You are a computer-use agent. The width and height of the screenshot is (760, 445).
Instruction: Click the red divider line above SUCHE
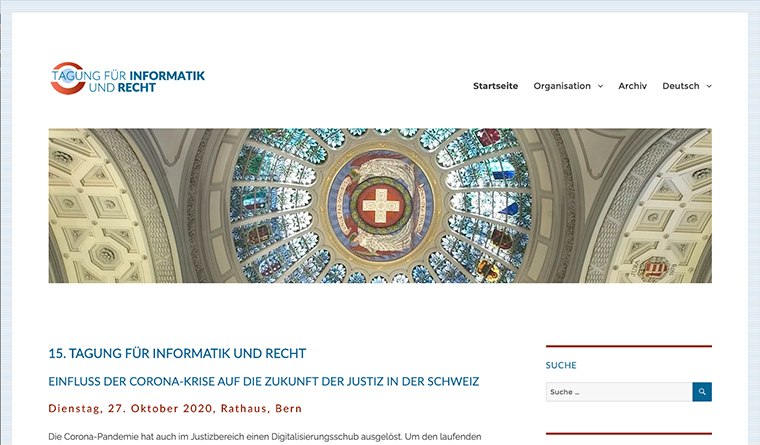click(x=628, y=346)
